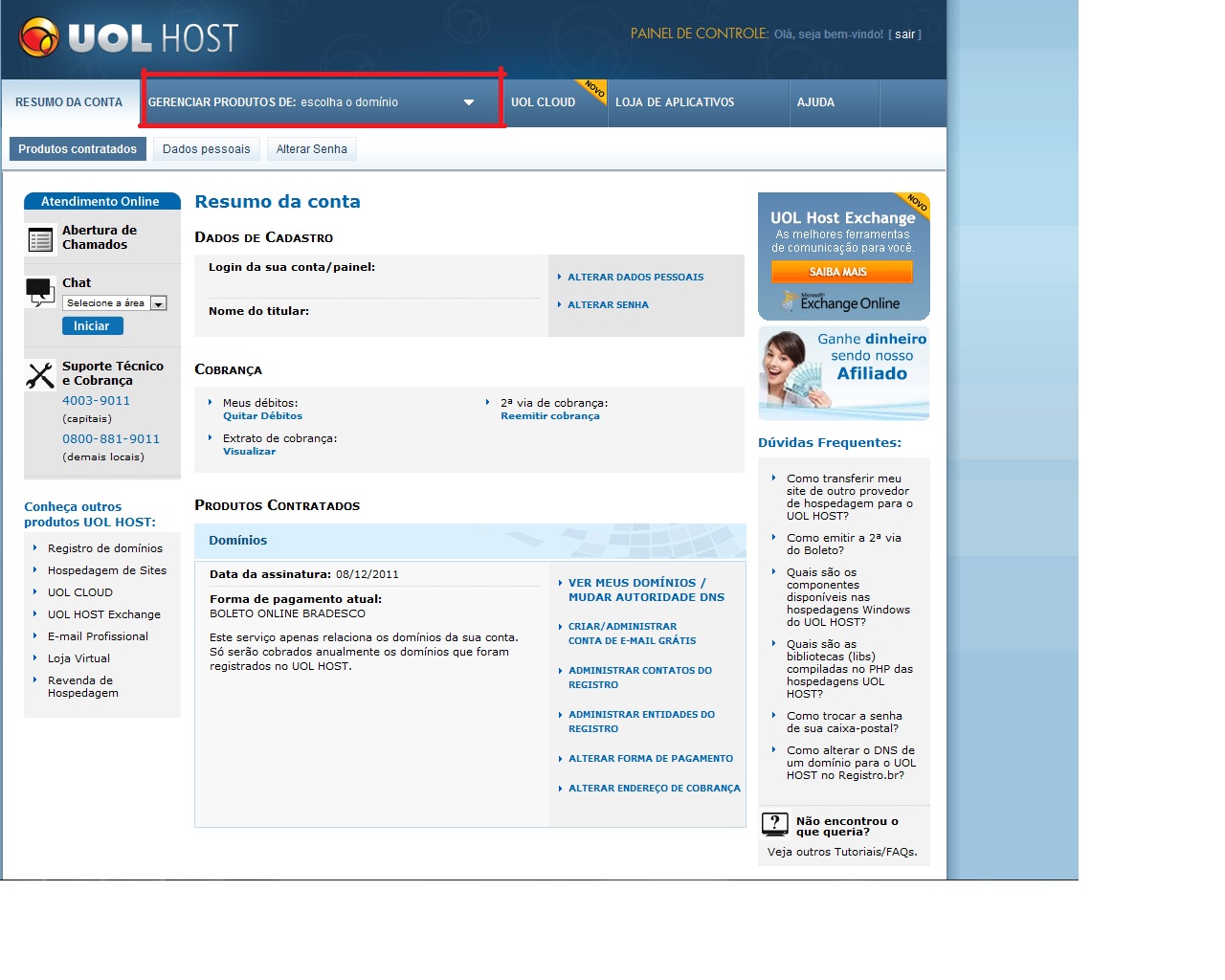
Task: Open the Alterar Dados Pessoais link
Action: tap(635, 278)
